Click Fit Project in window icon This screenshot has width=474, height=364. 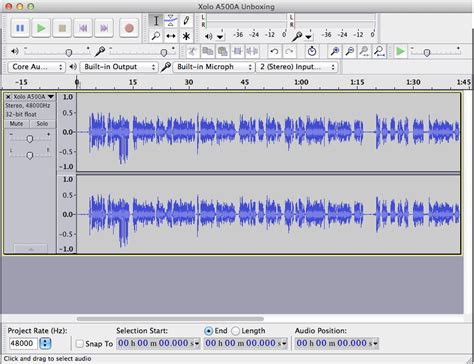click(379, 51)
